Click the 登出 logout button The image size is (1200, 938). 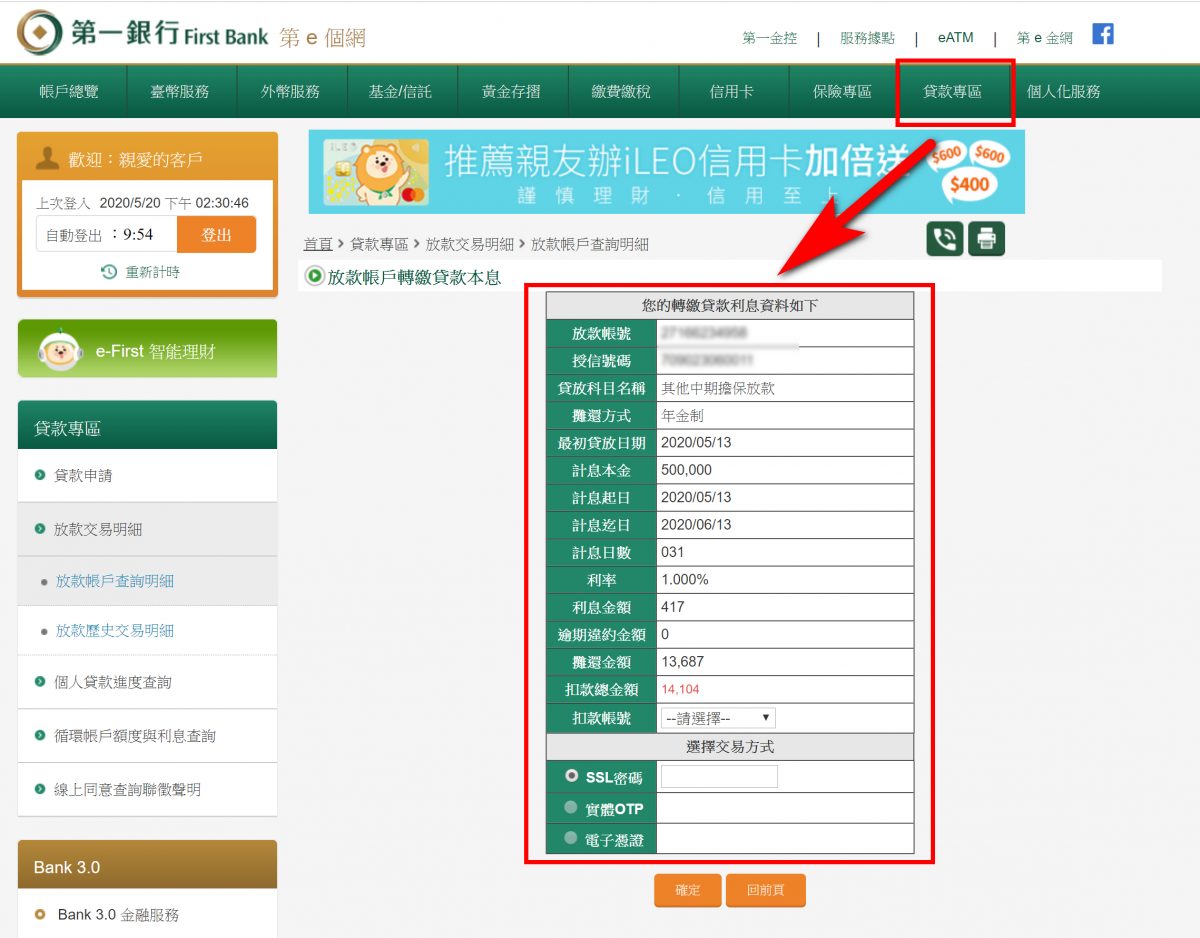pyautogui.click(x=216, y=235)
